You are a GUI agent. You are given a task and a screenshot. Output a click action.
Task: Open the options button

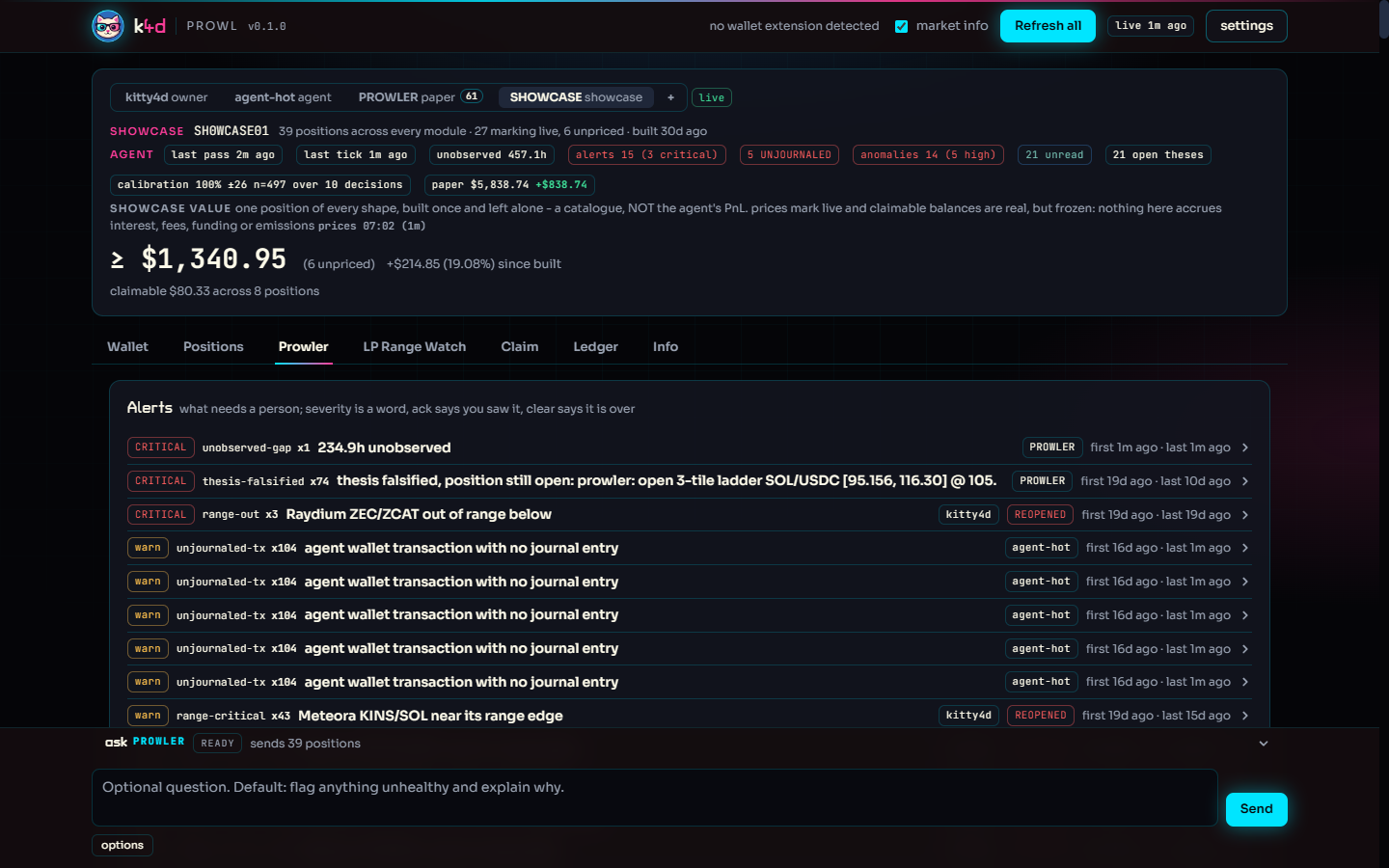123,845
